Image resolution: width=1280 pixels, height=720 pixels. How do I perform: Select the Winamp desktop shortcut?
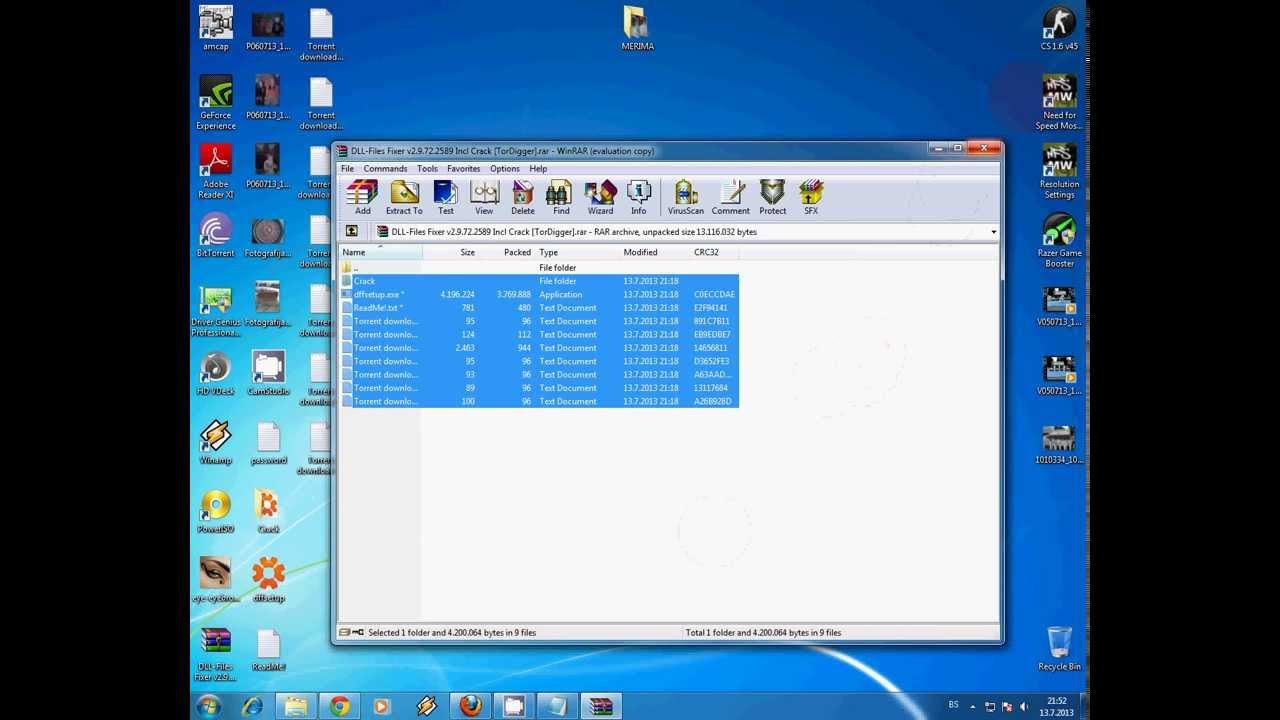[216, 443]
